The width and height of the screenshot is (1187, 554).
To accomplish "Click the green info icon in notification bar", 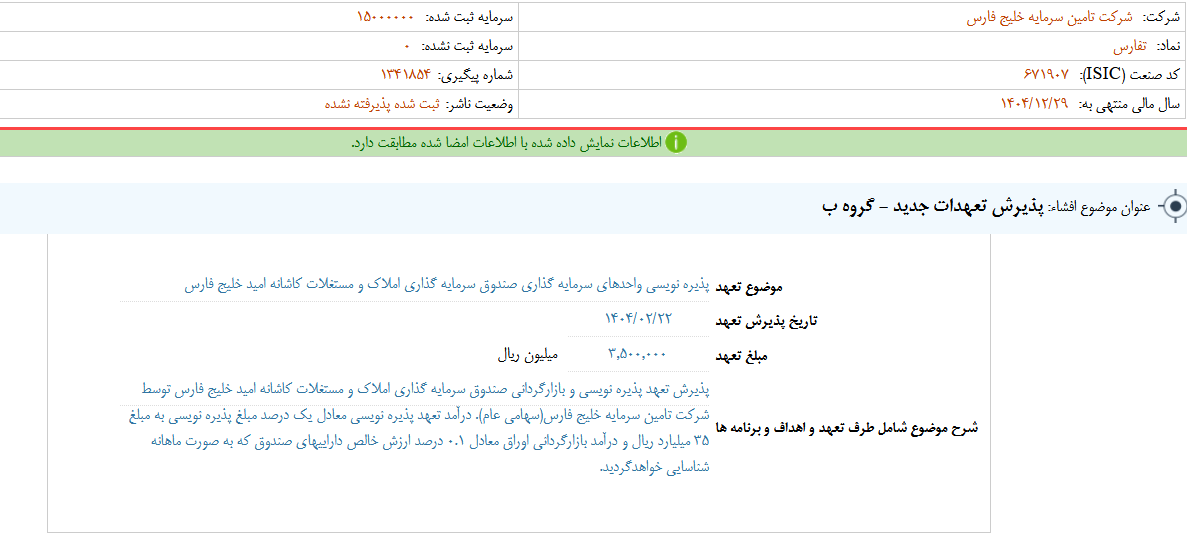I will [x=676, y=142].
